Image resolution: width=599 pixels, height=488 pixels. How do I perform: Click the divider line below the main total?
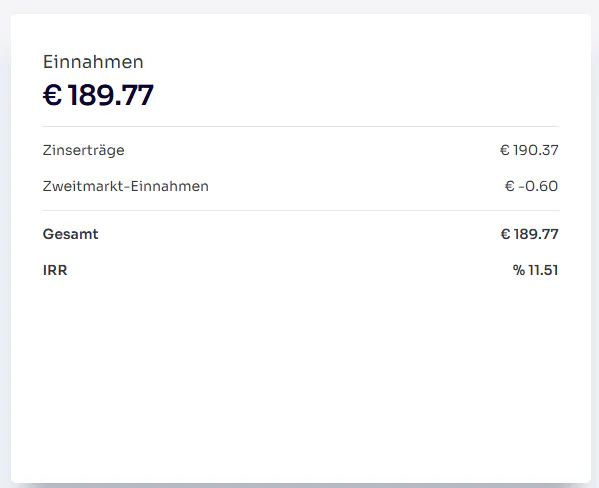pyautogui.click(x=301, y=126)
